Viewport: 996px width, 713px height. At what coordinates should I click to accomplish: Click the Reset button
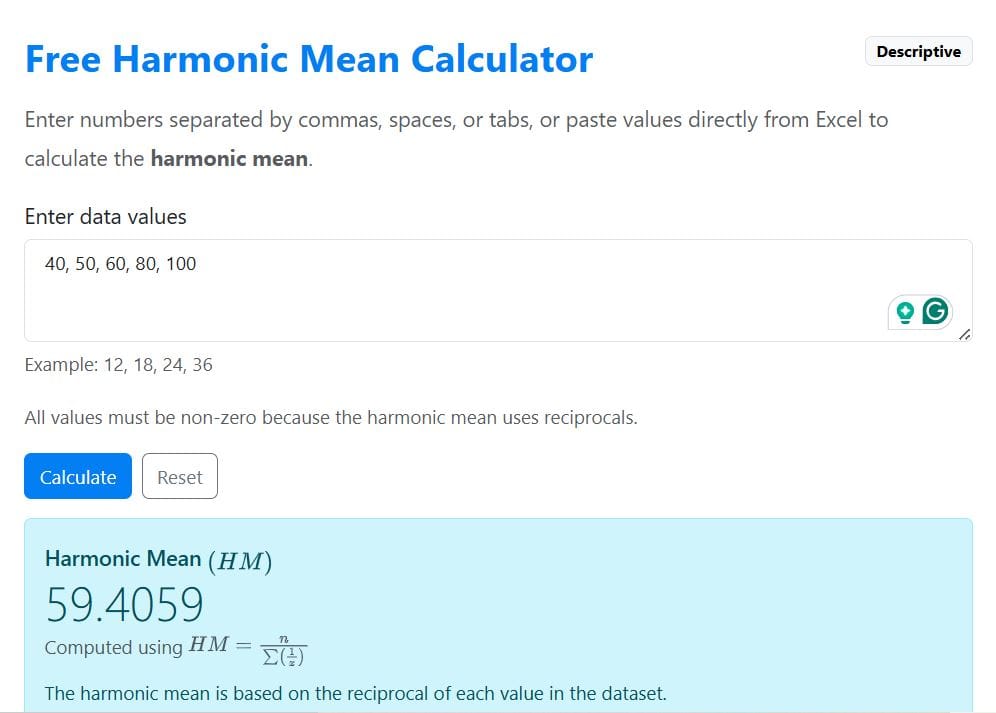coord(180,476)
